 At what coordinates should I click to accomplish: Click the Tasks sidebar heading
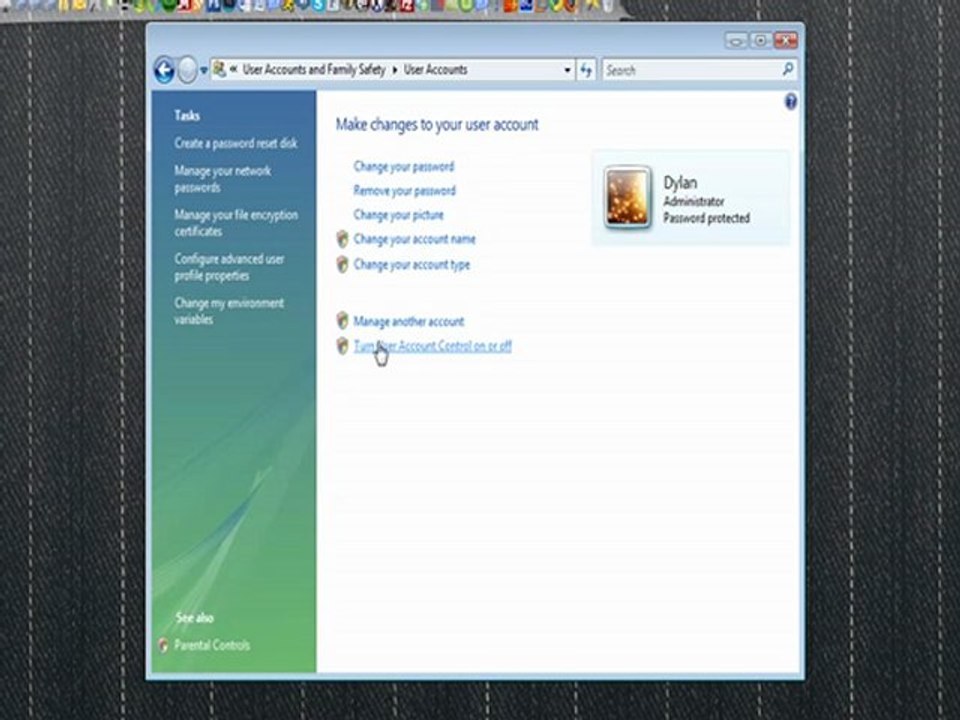tap(187, 116)
